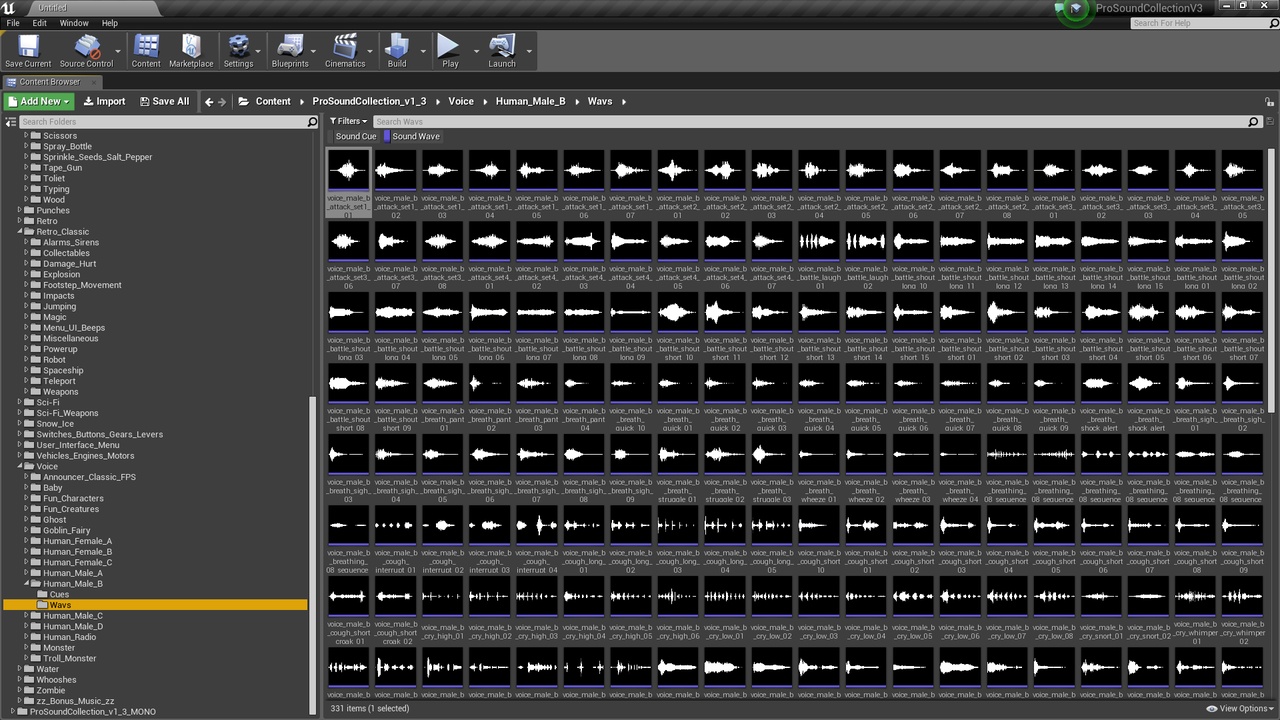
Task: Click the folder tree vertical scrollbar
Action: [314, 555]
